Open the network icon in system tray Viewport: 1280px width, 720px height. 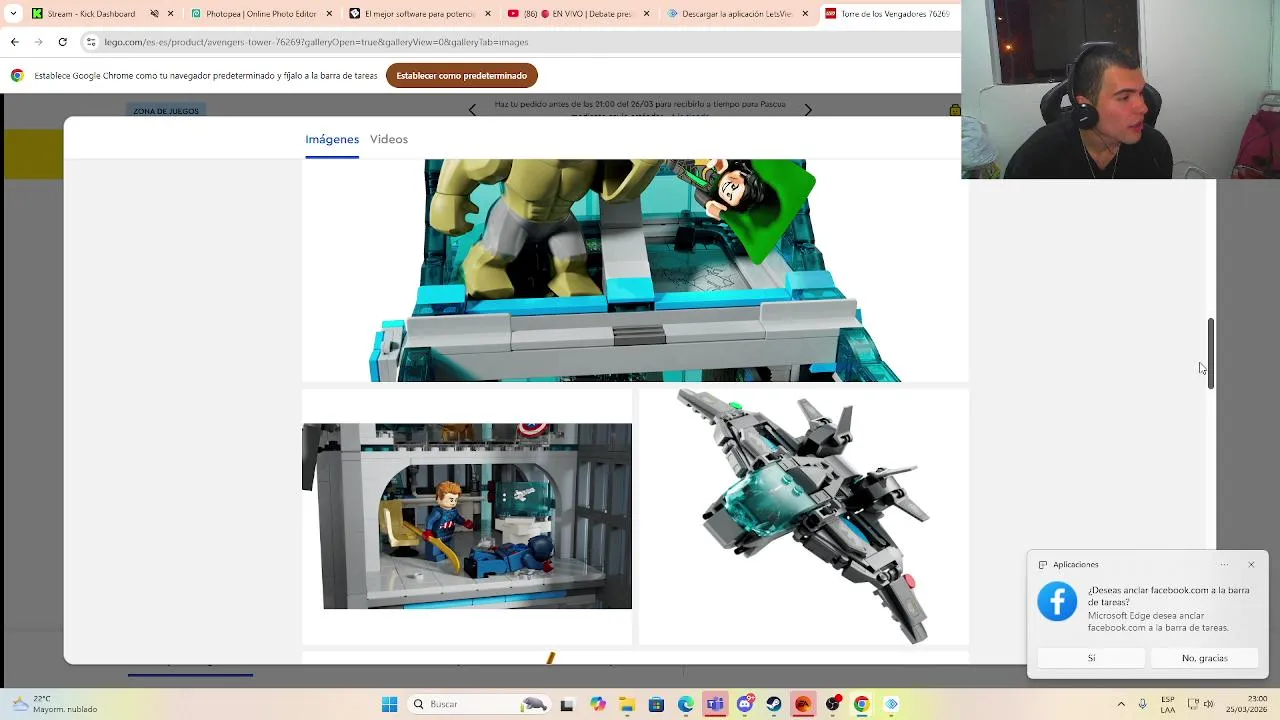click(1192, 704)
